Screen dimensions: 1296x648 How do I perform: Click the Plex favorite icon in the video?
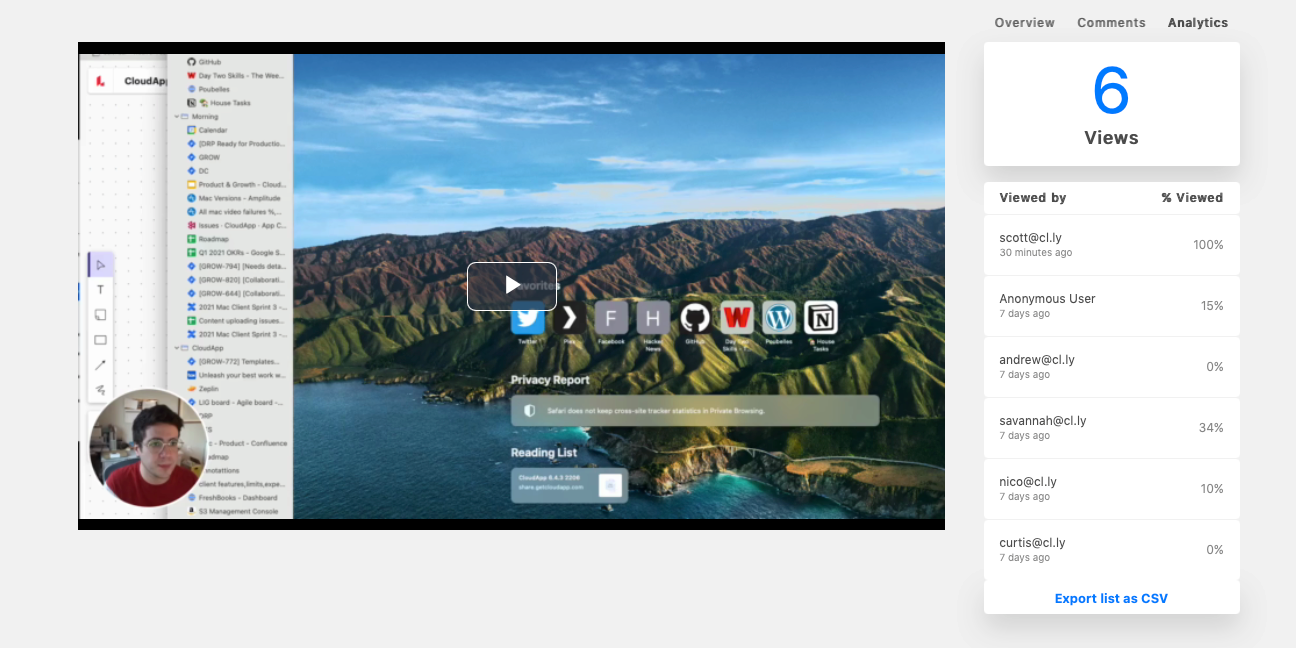pyautogui.click(x=570, y=318)
